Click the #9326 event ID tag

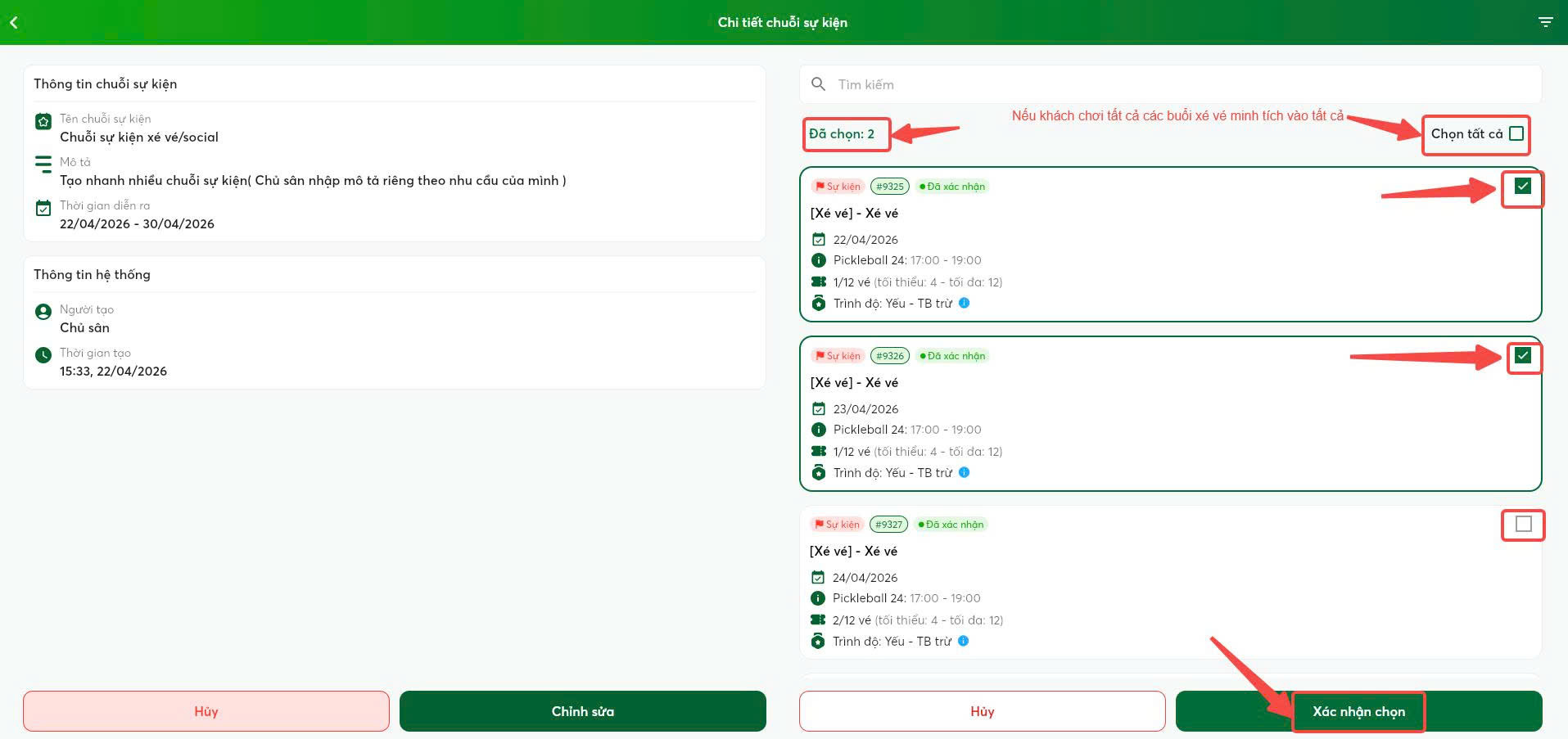pos(890,356)
